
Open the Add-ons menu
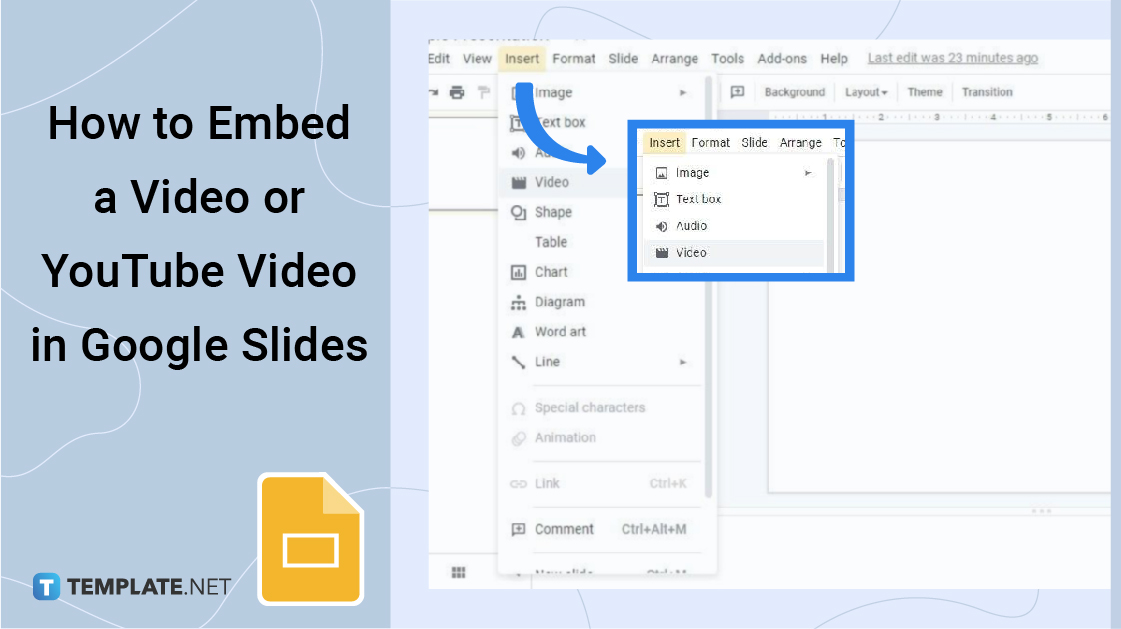point(782,59)
